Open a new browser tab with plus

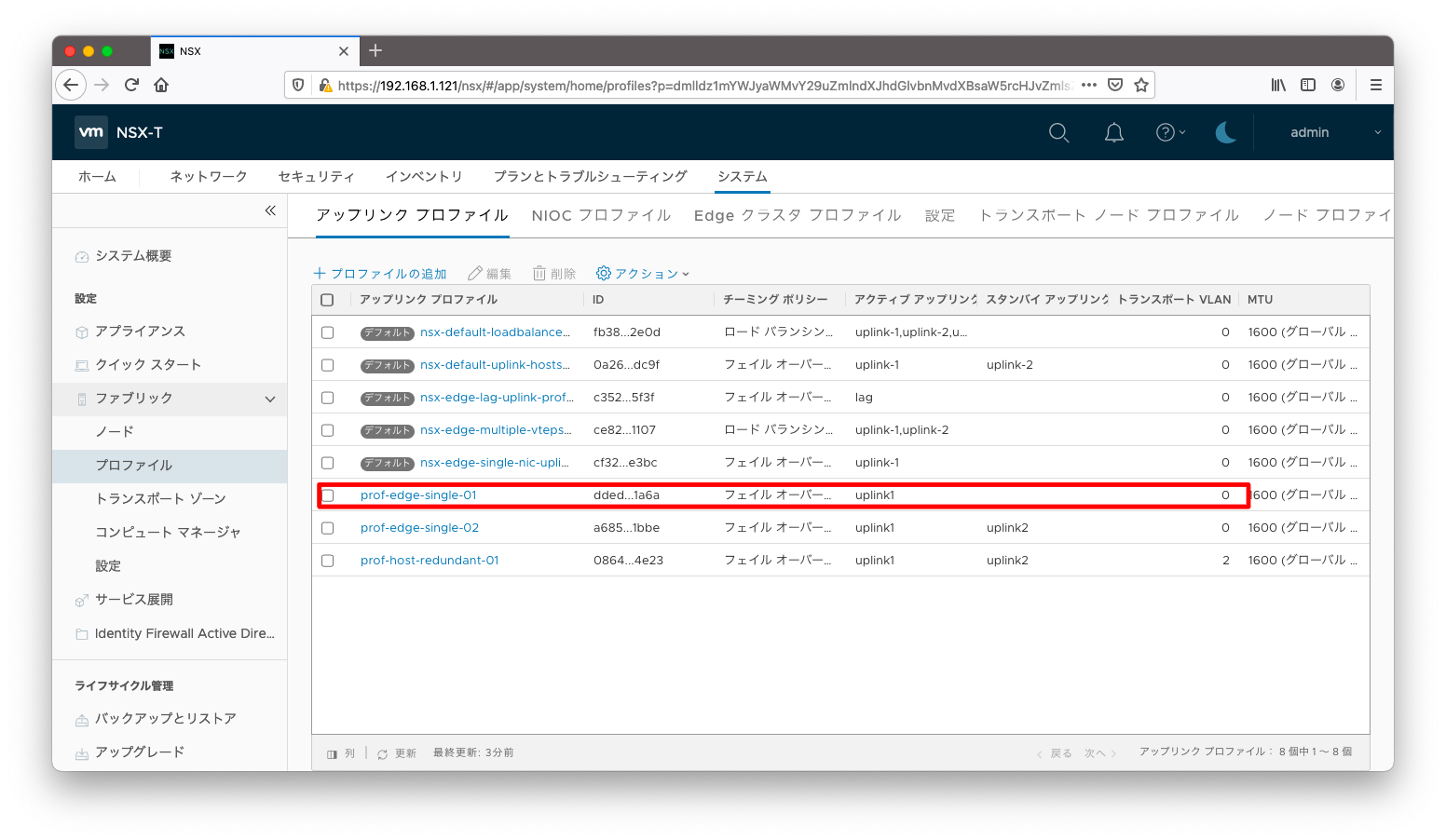(375, 50)
